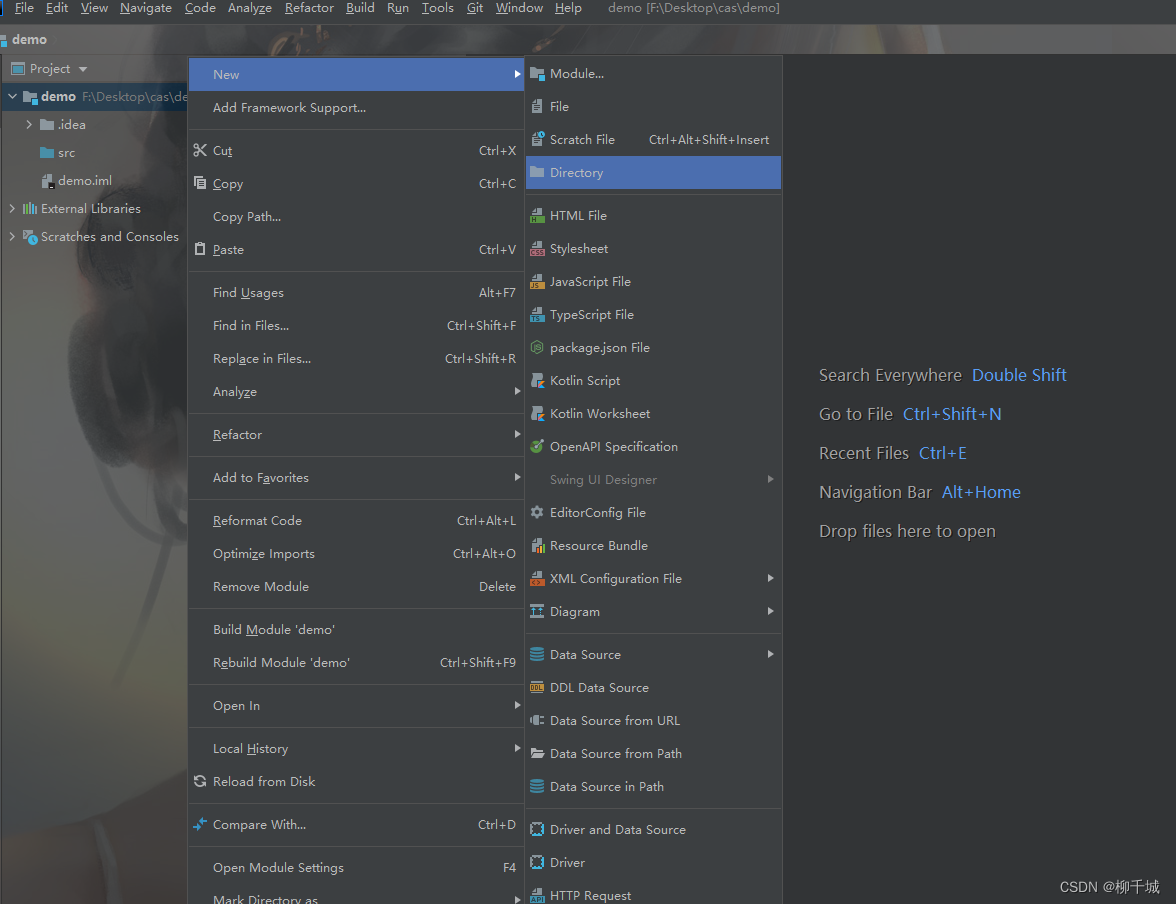Click the package.json File icon

[x=537, y=347]
